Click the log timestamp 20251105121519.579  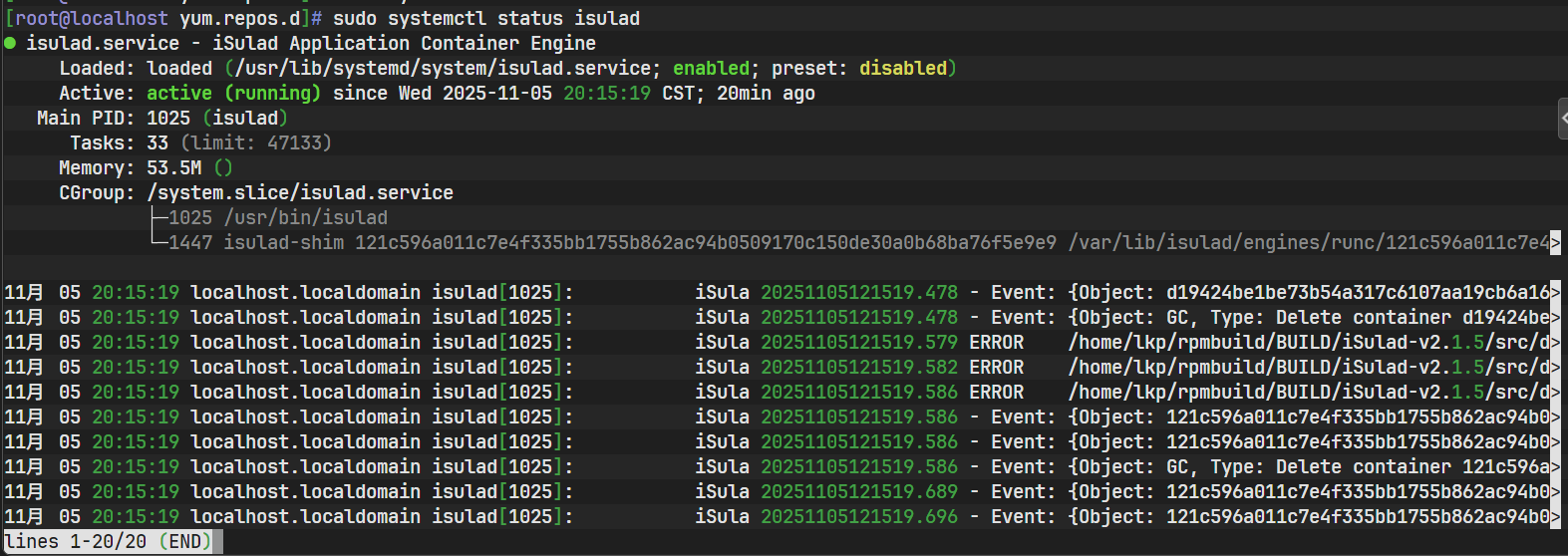coord(859,342)
